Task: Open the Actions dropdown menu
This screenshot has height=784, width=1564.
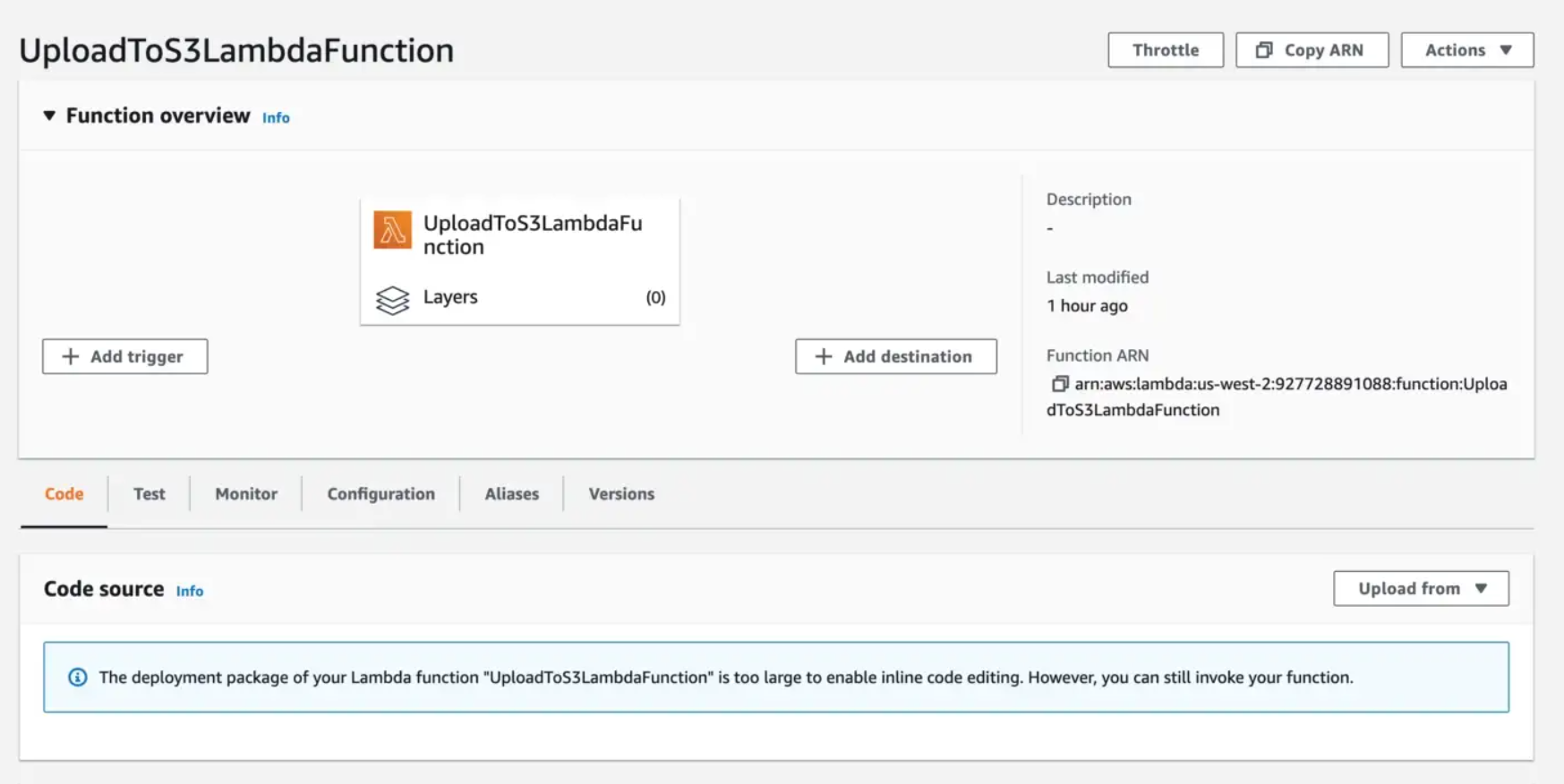Action: coord(1467,50)
